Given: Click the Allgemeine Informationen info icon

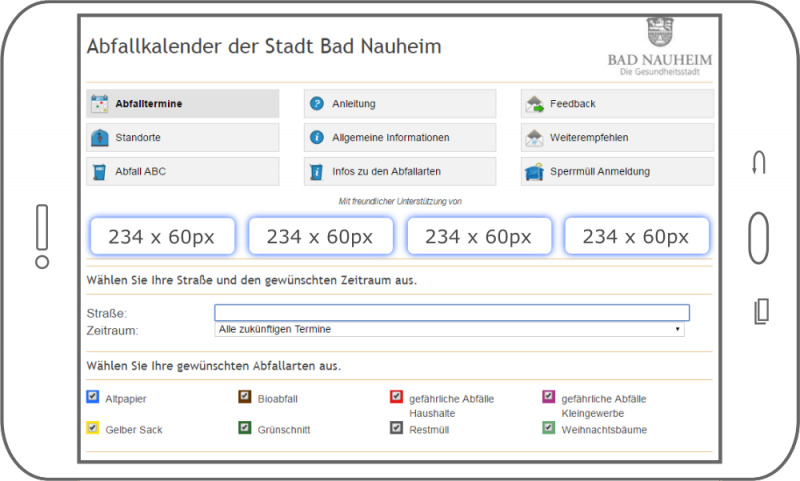Looking at the screenshot, I should [x=317, y=138].
